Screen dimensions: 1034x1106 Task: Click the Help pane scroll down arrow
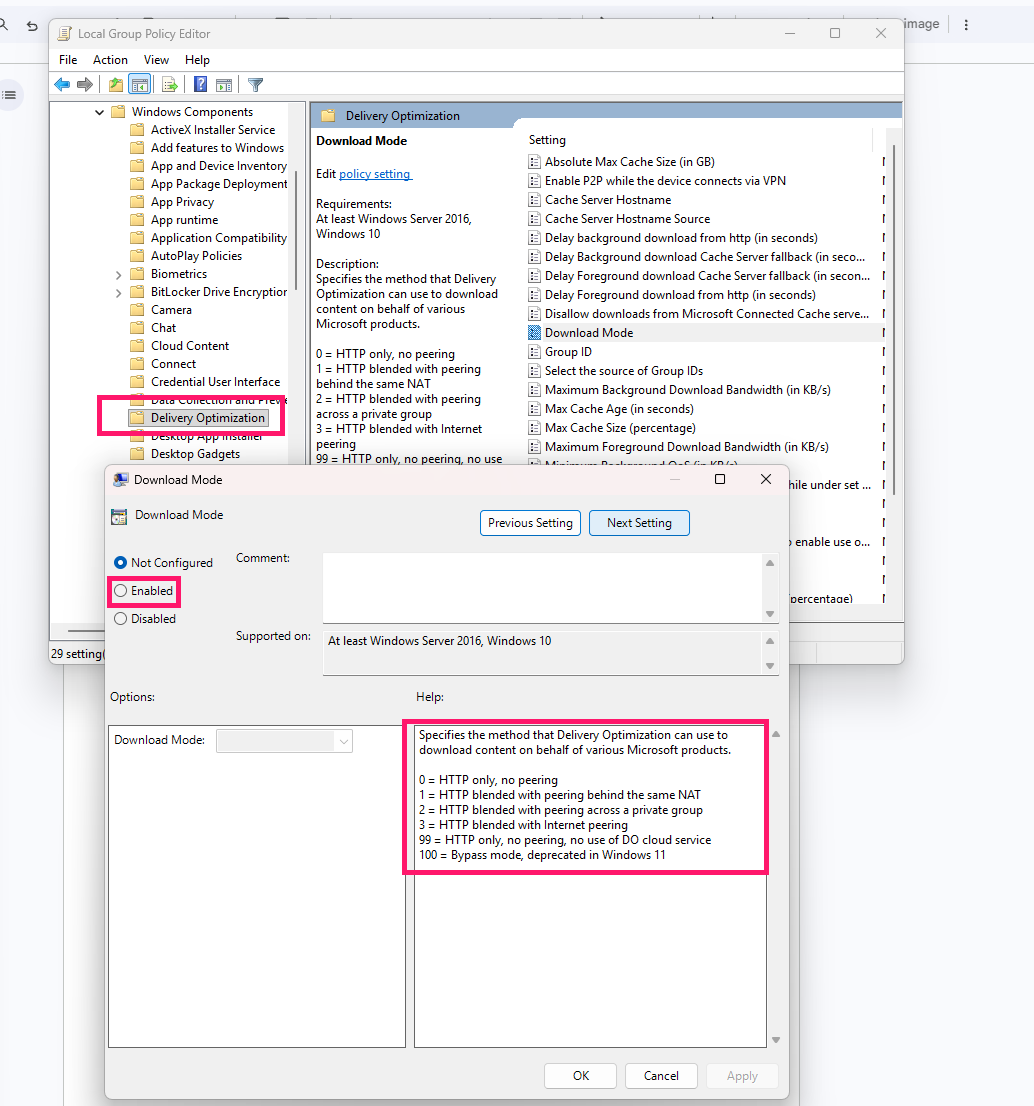(776, 1040)
